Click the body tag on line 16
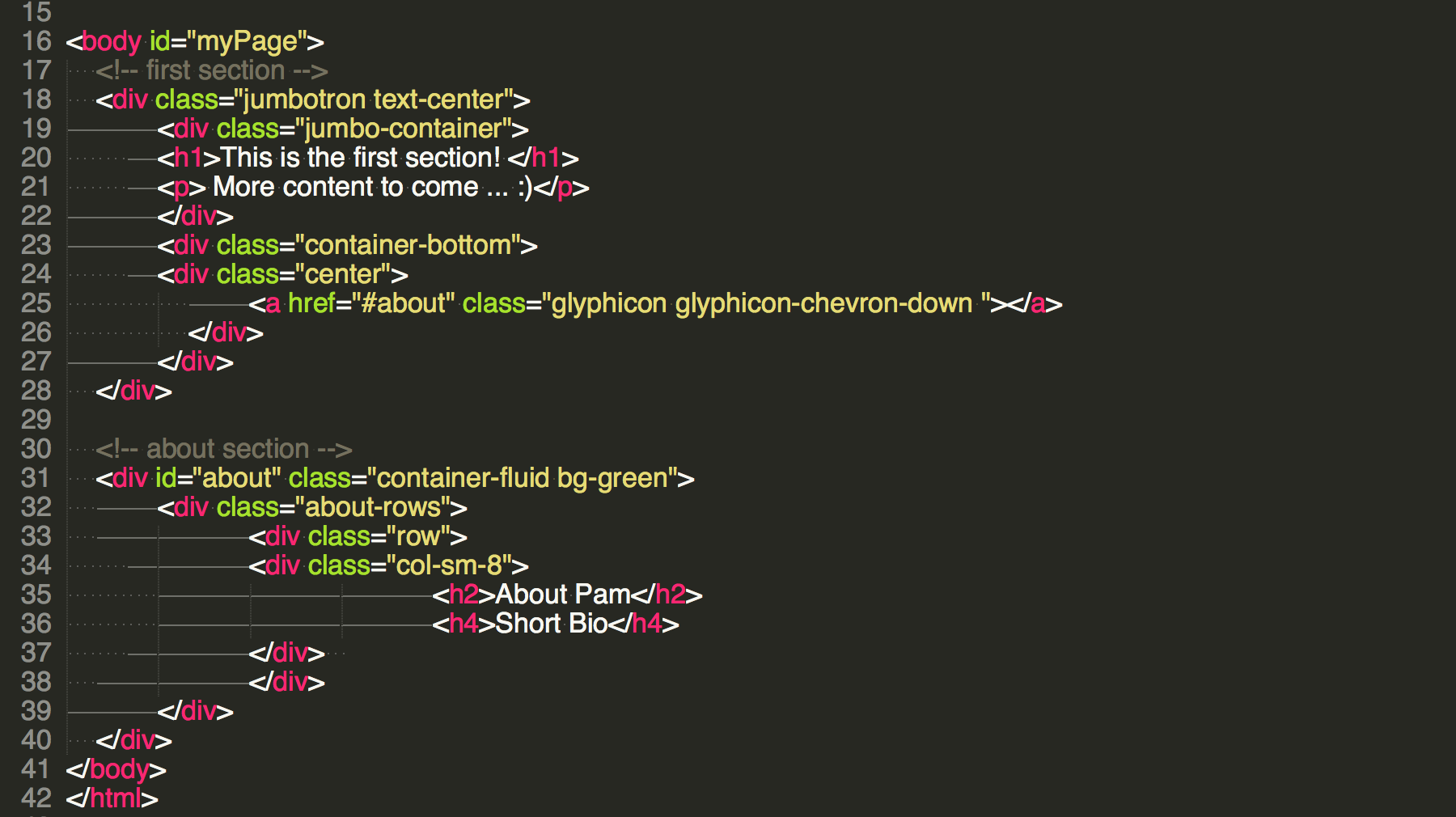 (x=111, y=41)
